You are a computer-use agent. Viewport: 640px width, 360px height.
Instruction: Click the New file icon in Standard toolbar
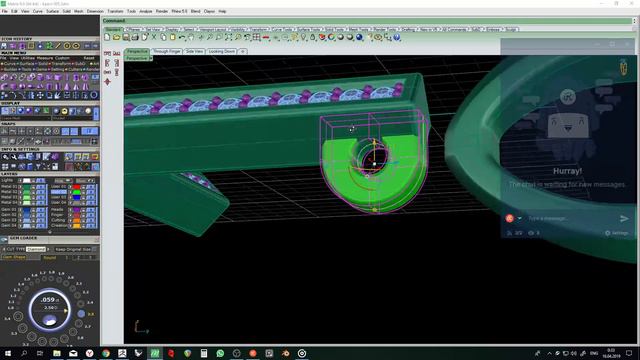(x=107, y=38)
